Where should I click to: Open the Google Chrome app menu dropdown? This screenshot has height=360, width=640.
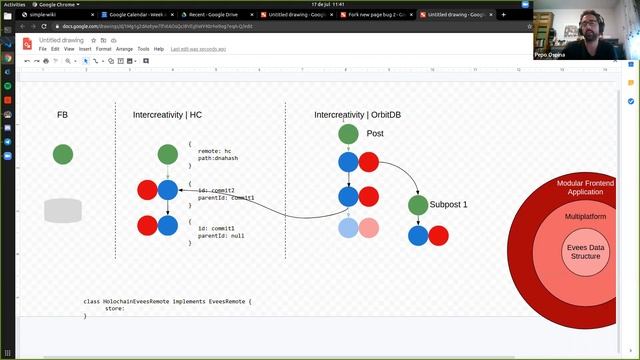(56, 4)
